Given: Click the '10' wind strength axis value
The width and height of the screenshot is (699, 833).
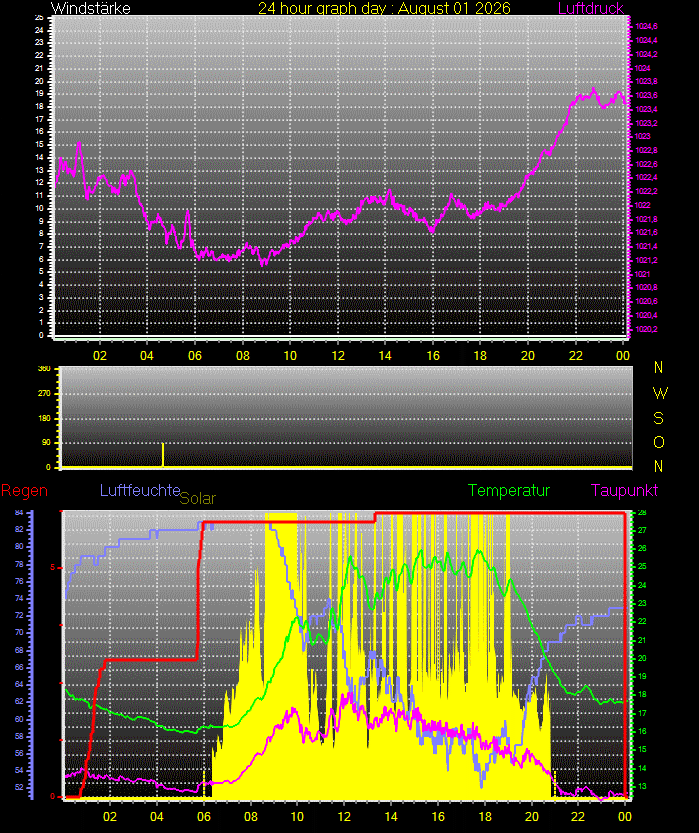Looking at the screenshot, I should pos(39,208).
